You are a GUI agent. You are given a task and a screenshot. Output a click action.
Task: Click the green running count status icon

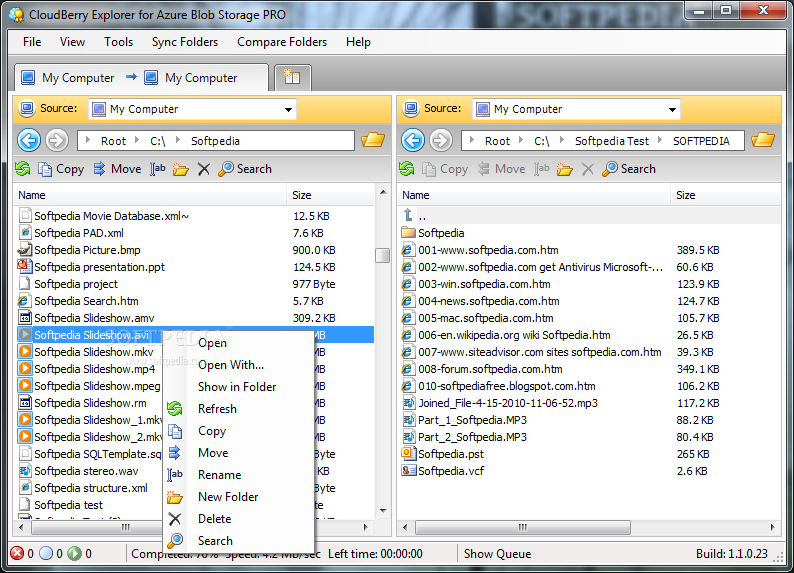click(74, 553)
